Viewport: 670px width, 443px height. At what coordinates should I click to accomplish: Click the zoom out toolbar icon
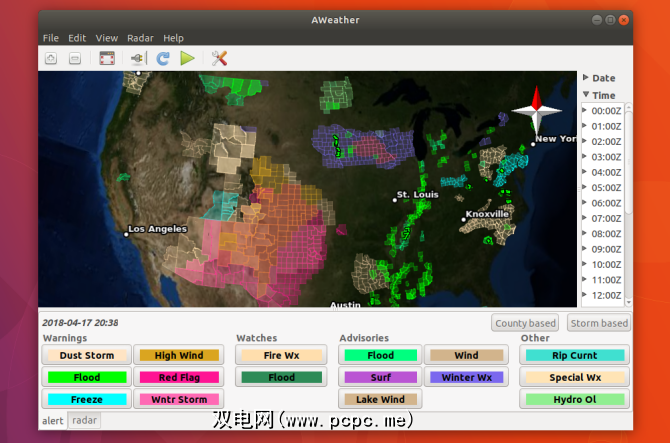(75, 58)
